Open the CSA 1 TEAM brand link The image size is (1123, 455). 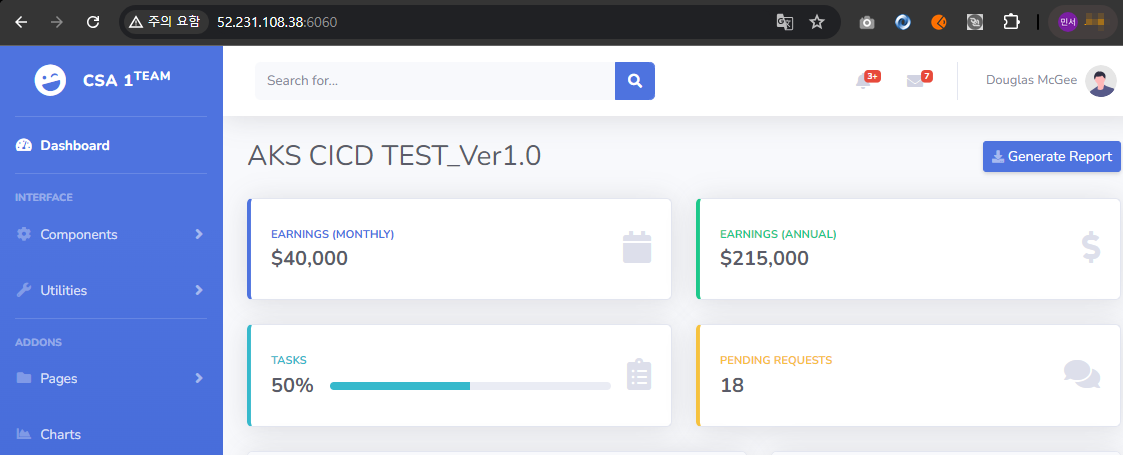pyautogui.click(x=127, y=79)
